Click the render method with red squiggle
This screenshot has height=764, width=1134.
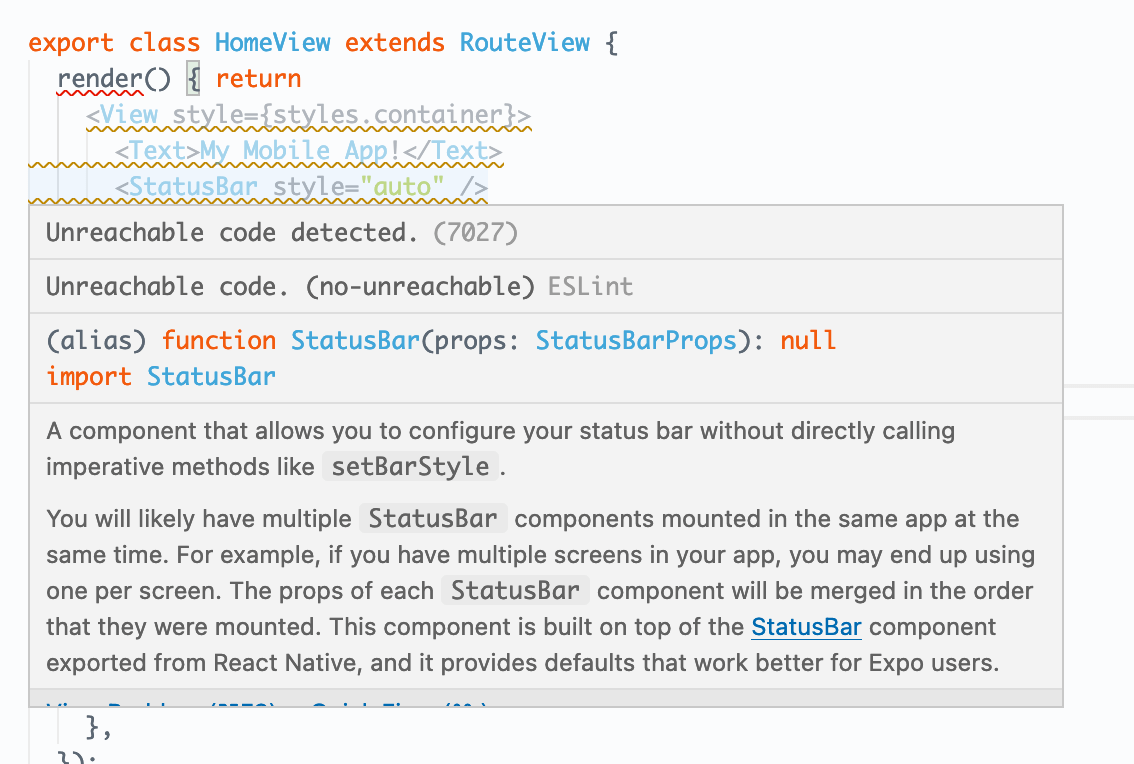100,79
